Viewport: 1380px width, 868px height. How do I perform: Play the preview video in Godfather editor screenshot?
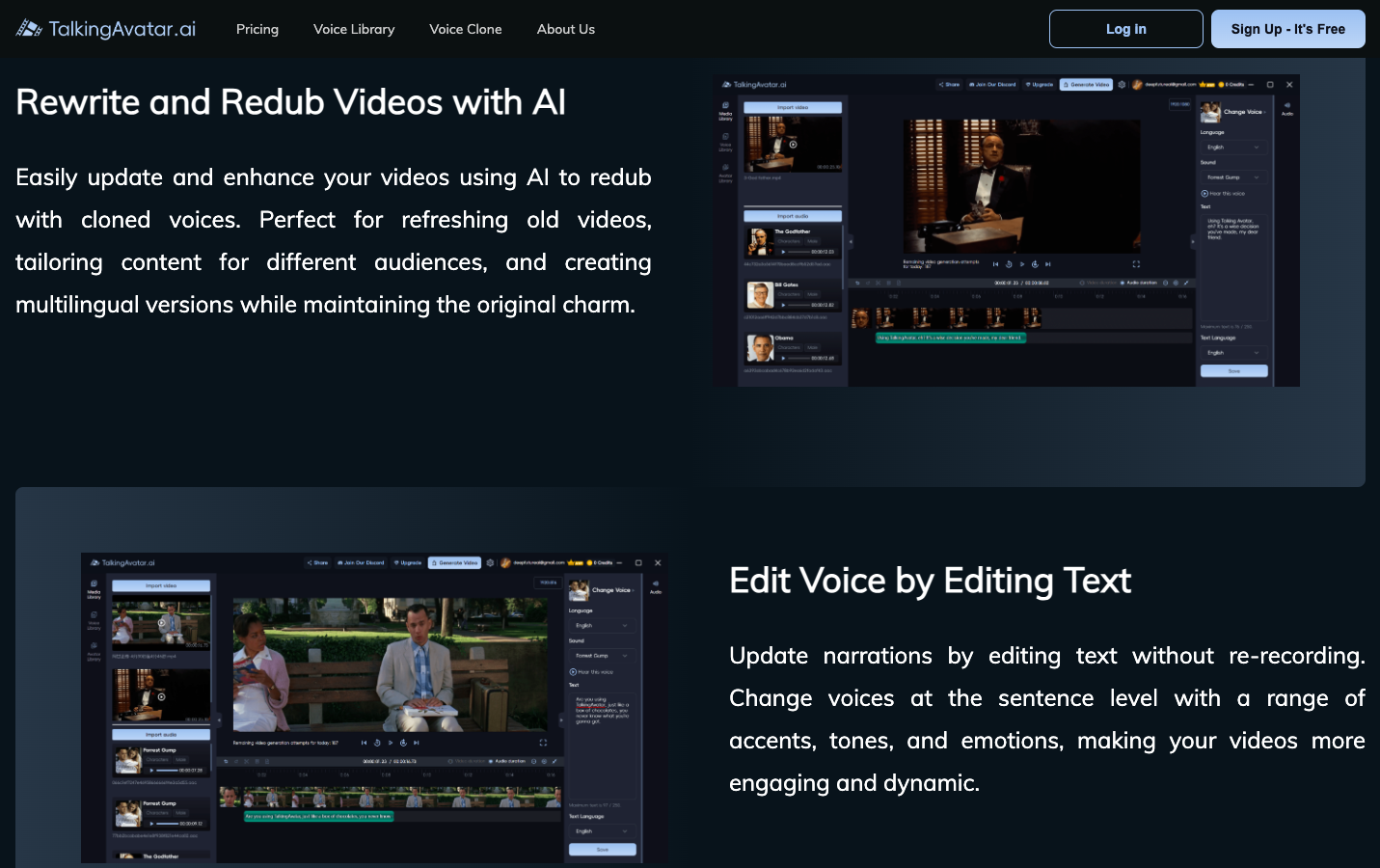pos(1022,264)
